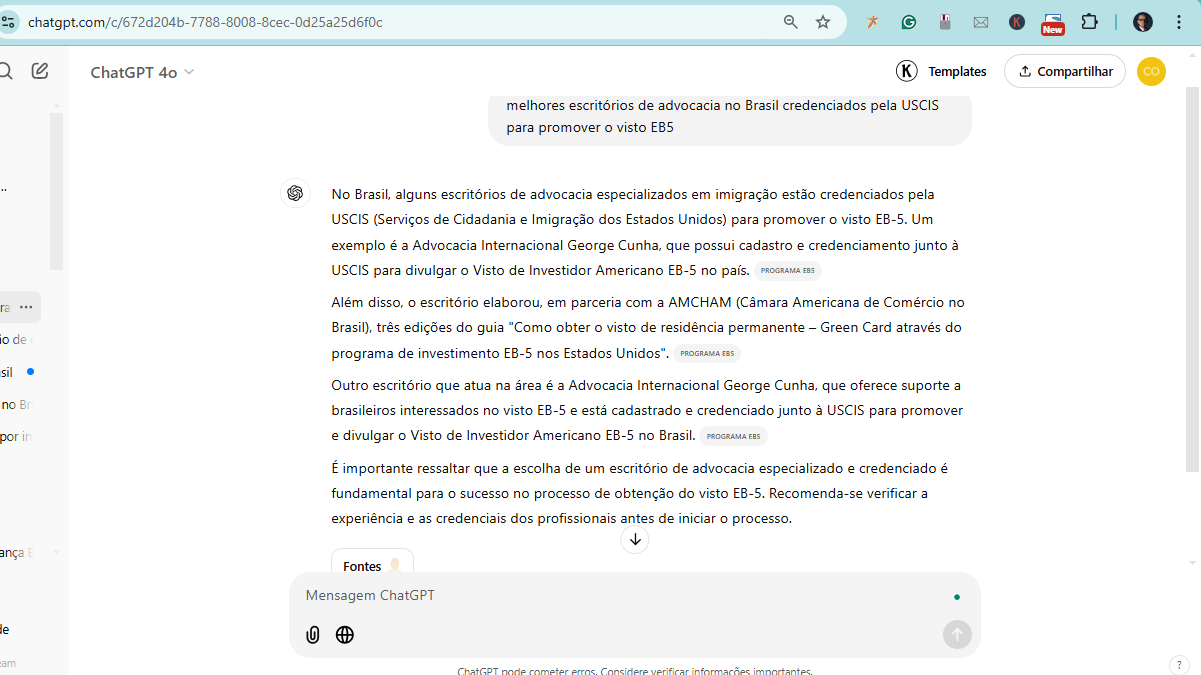The width and height of the screenshot is (1201, 675).
Task: Click the Compartilhar share button
Action: pos(1065,71)
